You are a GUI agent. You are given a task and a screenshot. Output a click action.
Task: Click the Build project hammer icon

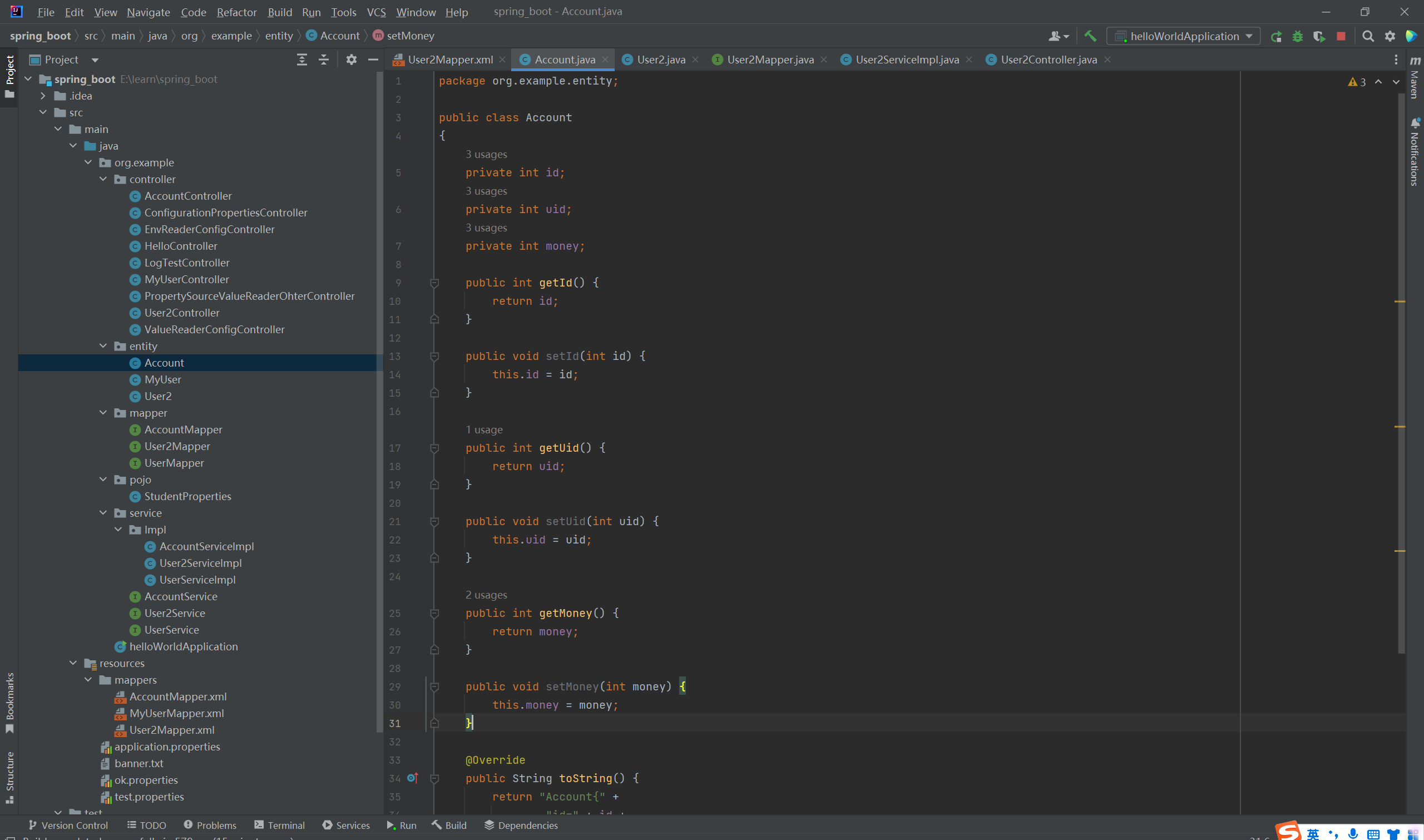click(x=1090, y=36)
